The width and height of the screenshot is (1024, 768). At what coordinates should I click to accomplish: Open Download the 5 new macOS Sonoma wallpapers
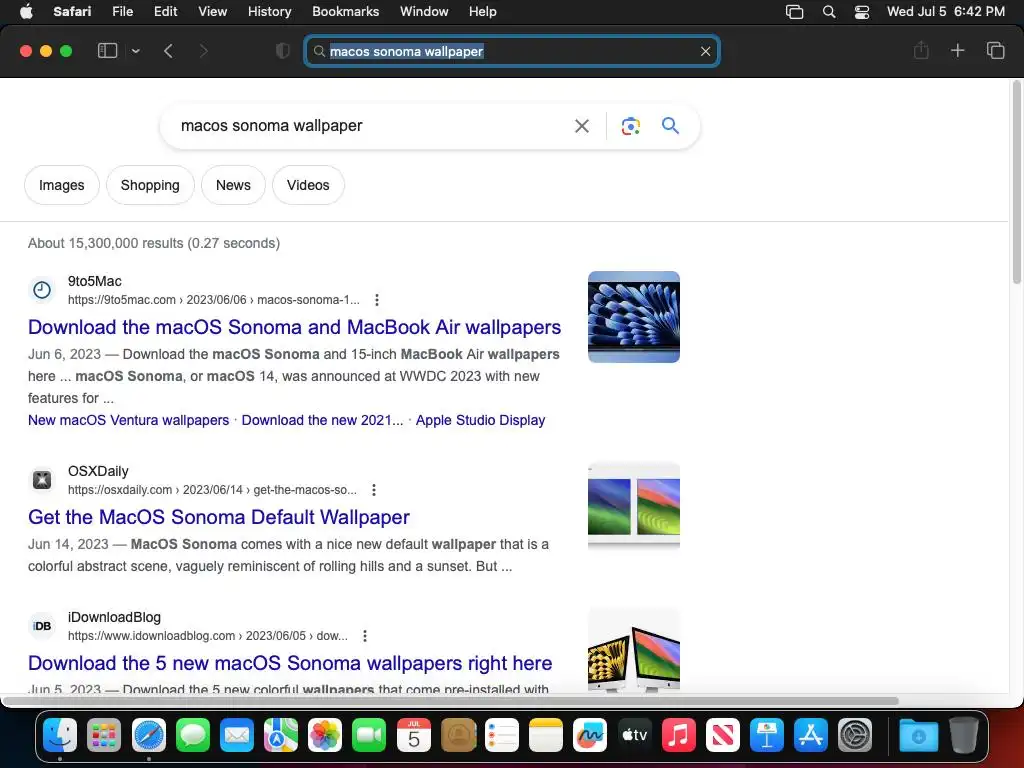(290, 663)
